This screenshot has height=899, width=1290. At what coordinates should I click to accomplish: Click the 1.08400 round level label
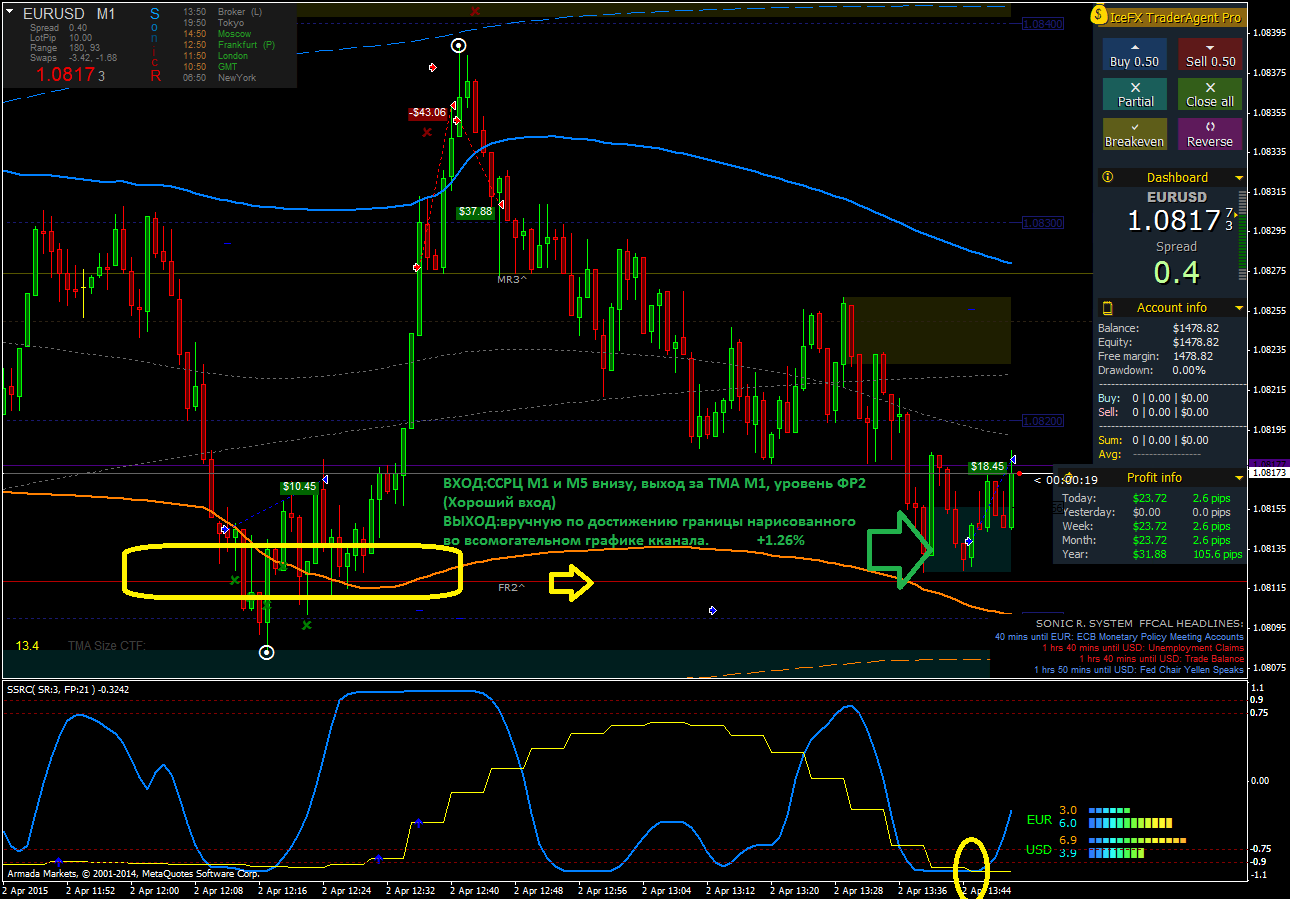coord(1043,23)
